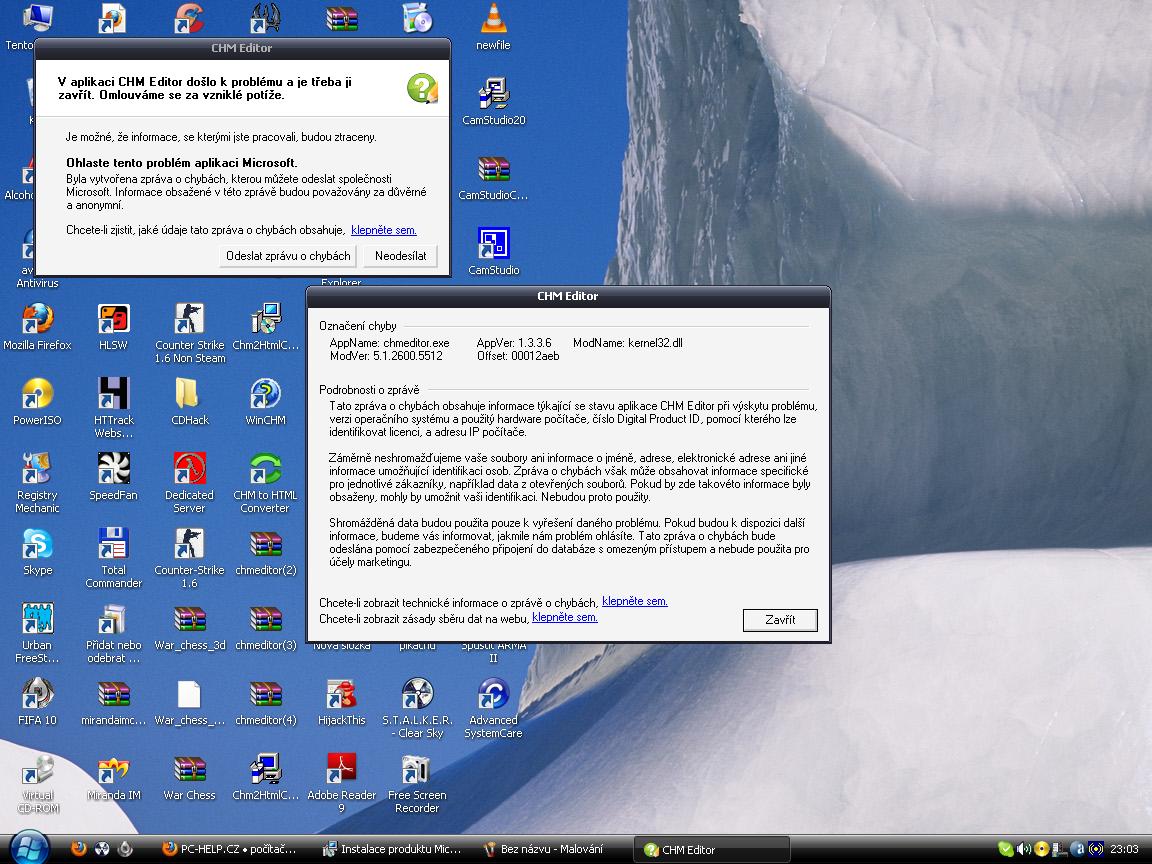1152x864 pixels.
Task: Open 'klepněte sem' link for technical information
Action: pos(634,602)
